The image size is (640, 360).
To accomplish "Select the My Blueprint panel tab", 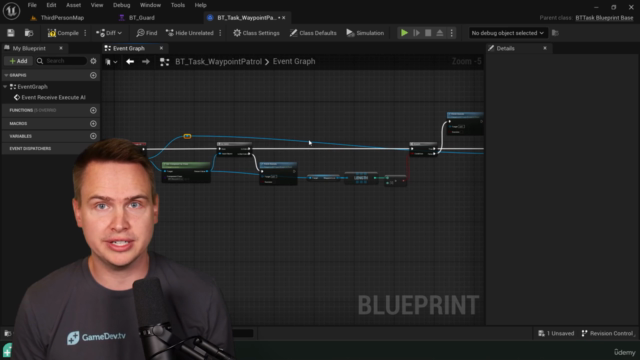I will (29, 48).
